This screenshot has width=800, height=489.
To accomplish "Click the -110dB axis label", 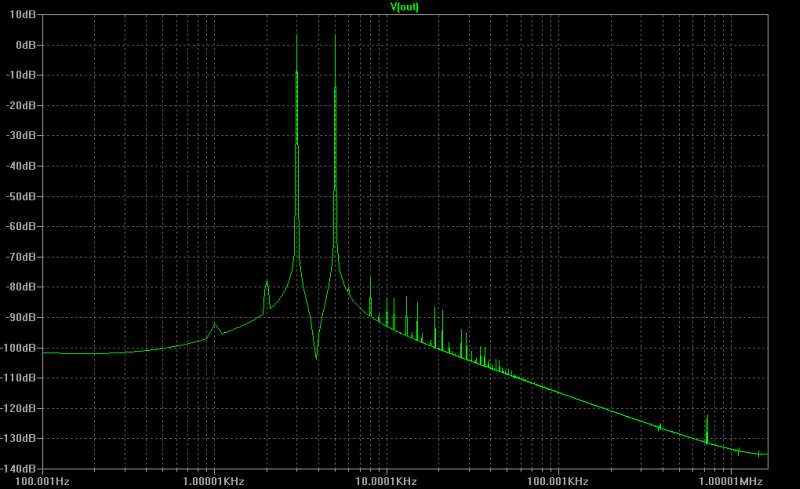I will (18, 378).
